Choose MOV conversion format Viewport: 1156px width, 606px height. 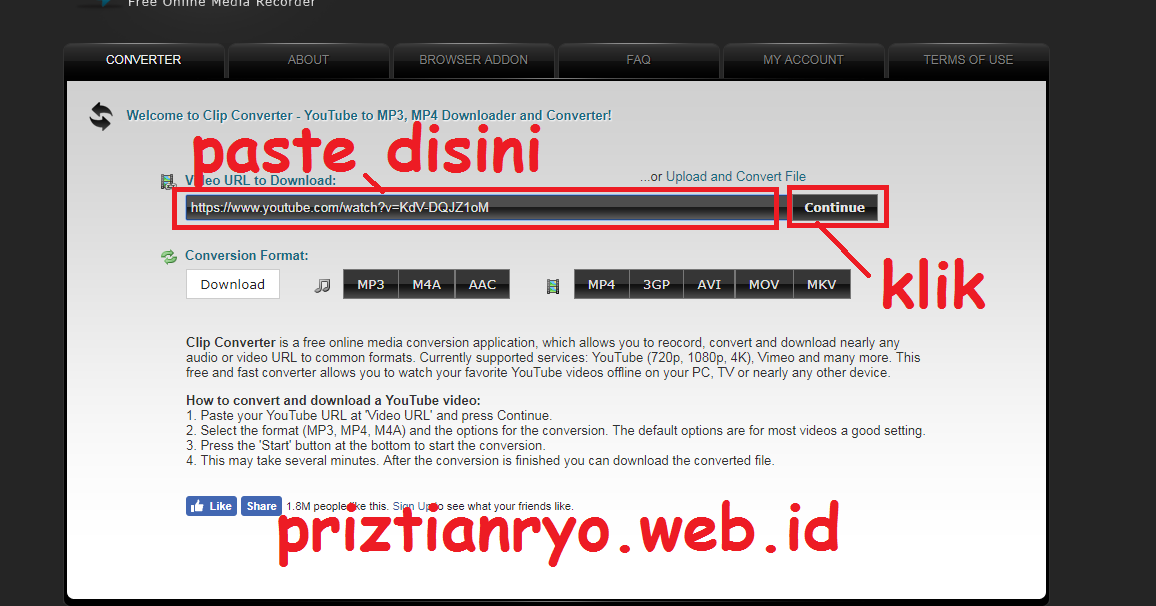pyautogui.click(x=764, y=285)
